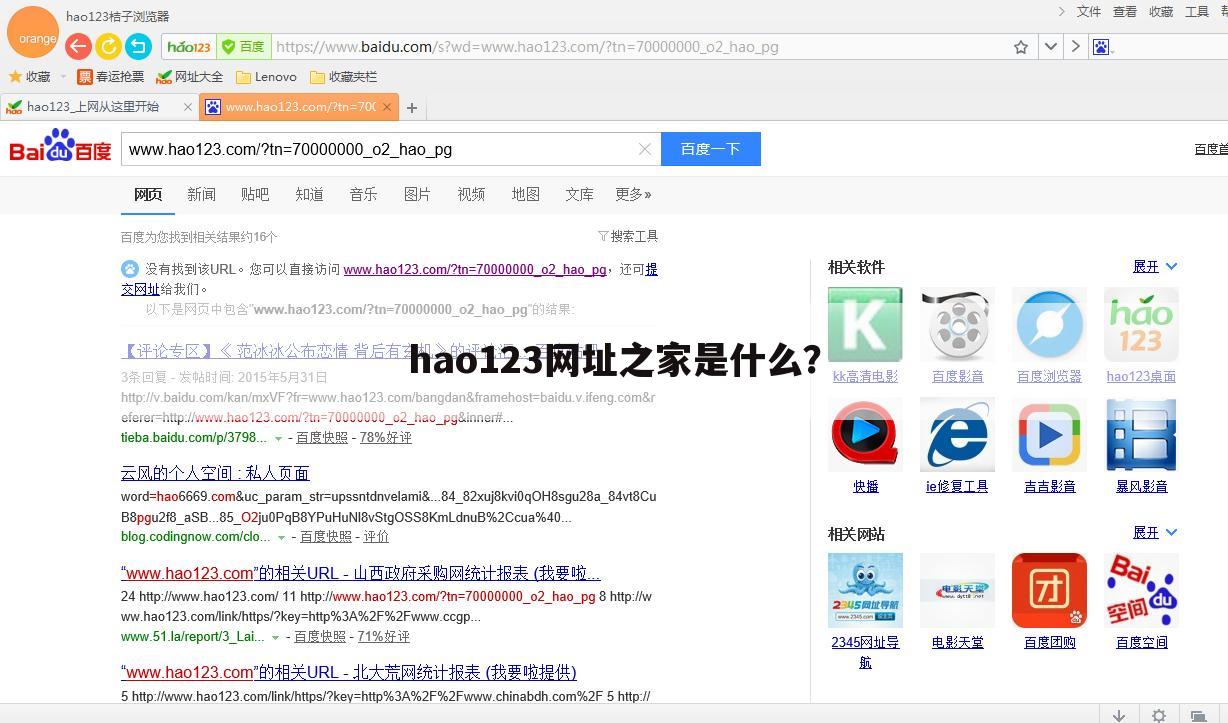Expand dropdown arrow next to blog.codingnow.com
This screenshot has width=1228, height=723.
pyautogui.click(x=281, y=537)
